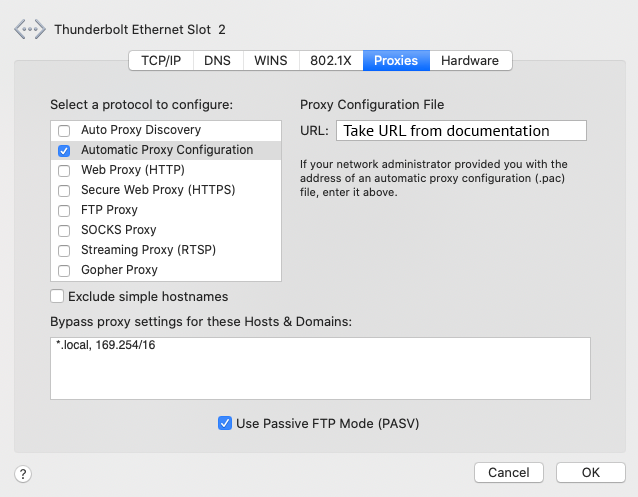Enable the Gopher Proxy checkbox
This screenshot has width=638, height=497.
[64, 270]
